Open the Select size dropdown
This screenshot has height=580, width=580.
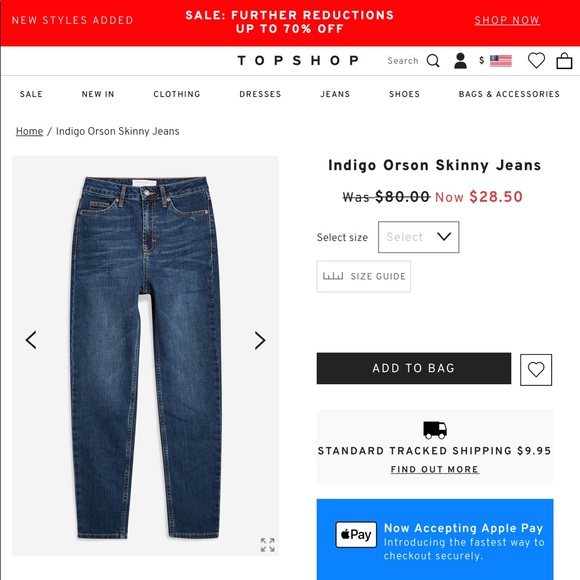(x=418, y=237)
